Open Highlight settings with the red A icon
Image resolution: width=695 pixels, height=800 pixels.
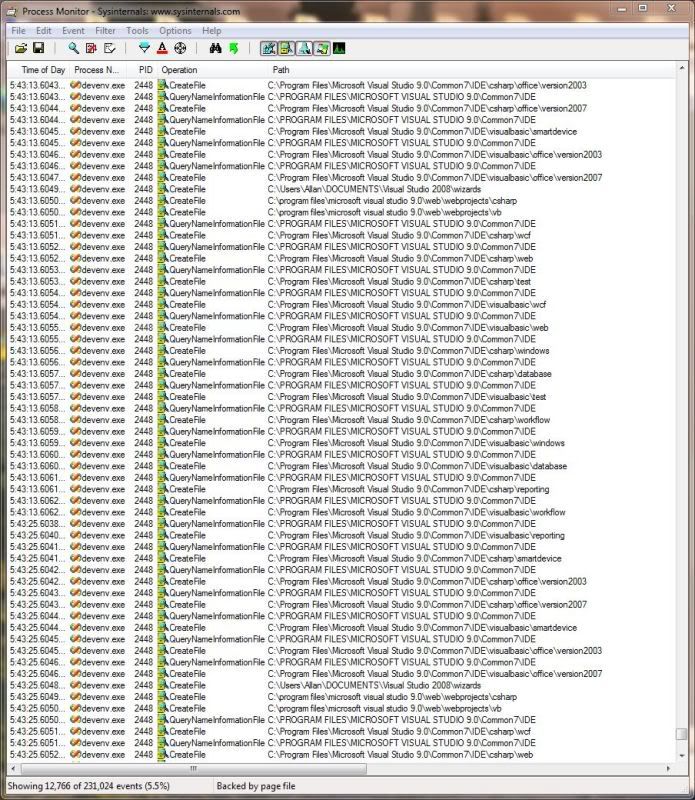click(x=162, y=48)
